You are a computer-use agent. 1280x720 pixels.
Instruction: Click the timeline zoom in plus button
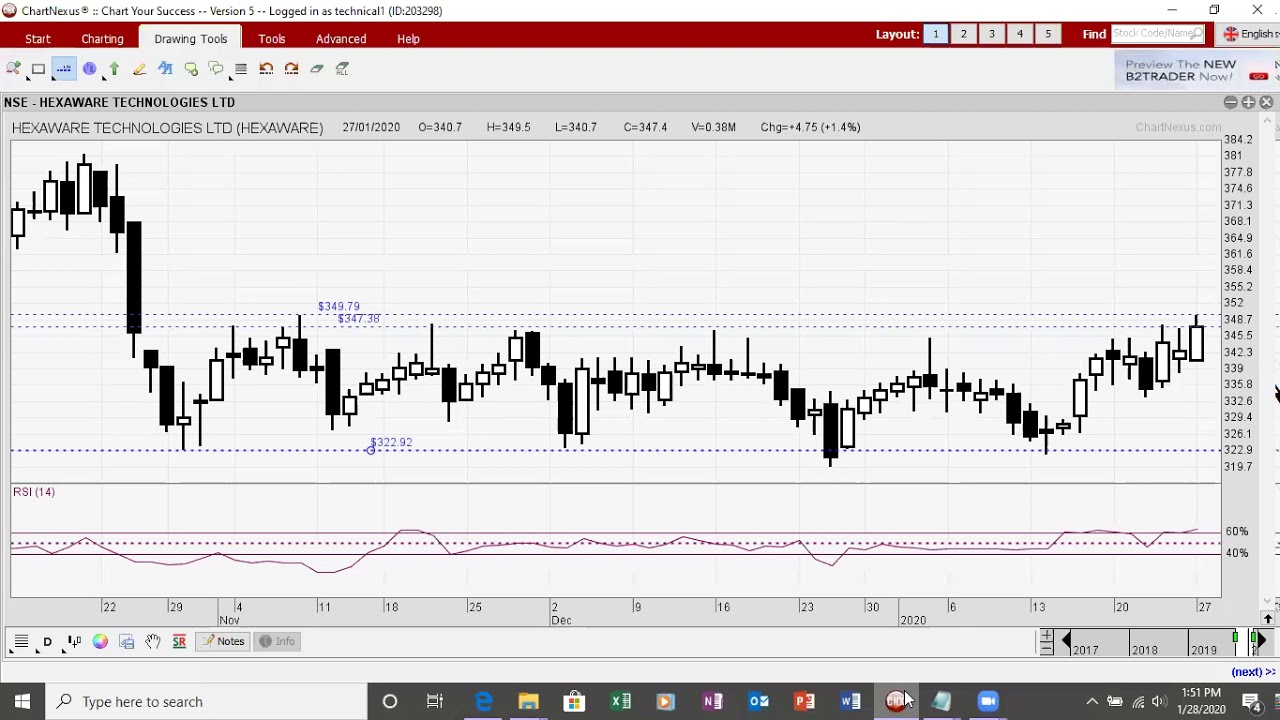(x=1046, y=636)
